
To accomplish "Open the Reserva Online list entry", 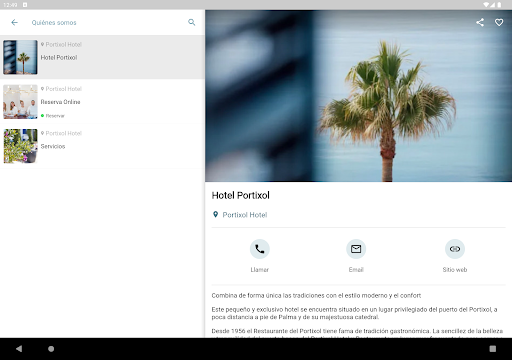I will [x=102, y=102].
